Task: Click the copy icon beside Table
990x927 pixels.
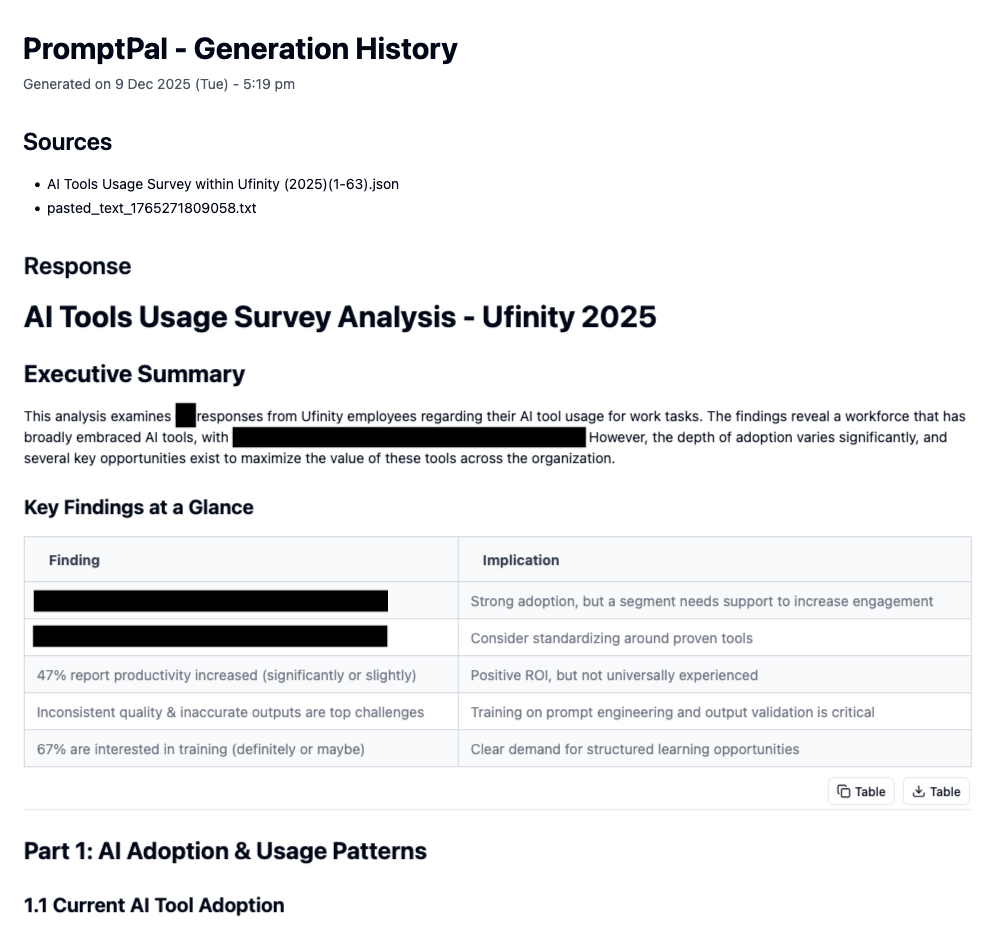Action: (844, 791)
